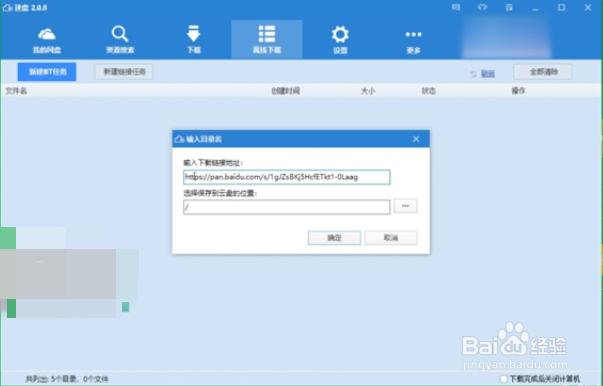The width and height of the screenshot is (603, 386).
Task: Click the 新建链接任务 button
Action: 124,72
